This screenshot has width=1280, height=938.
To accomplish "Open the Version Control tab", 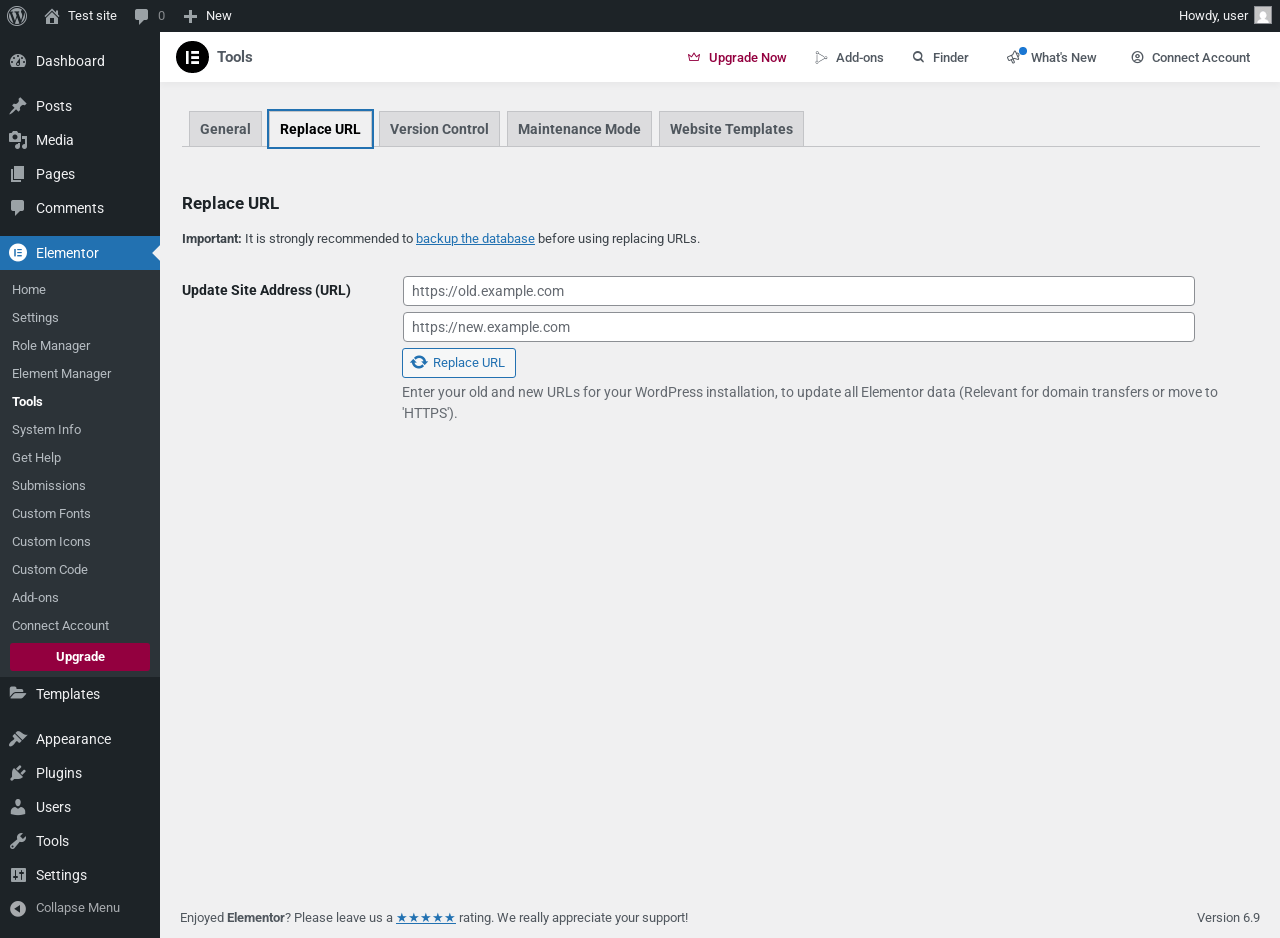I will [x=439, y=129].
